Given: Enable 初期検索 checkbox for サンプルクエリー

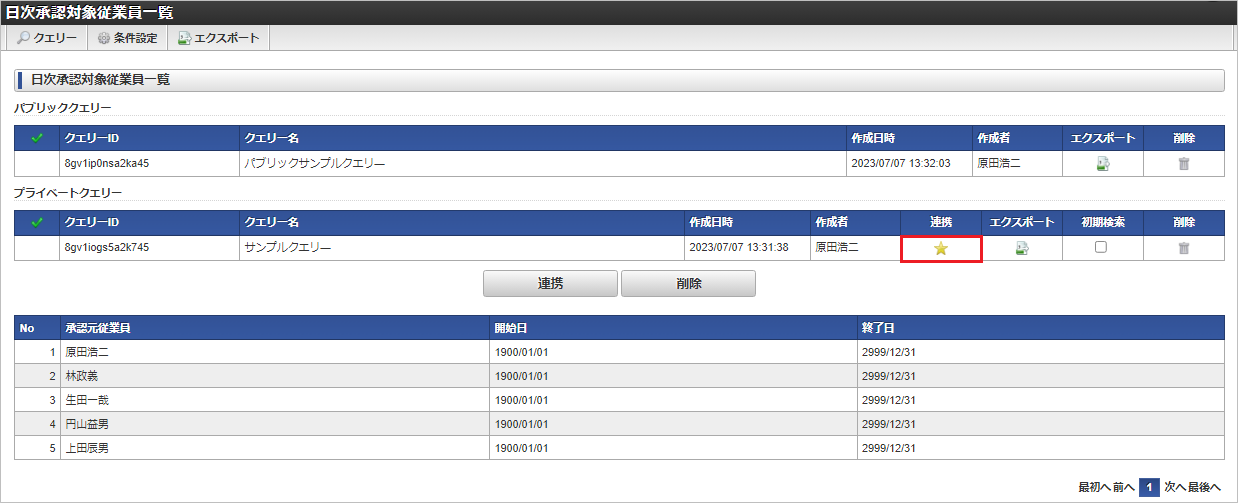Looking at the screenshot, I should click(1101, 247).
